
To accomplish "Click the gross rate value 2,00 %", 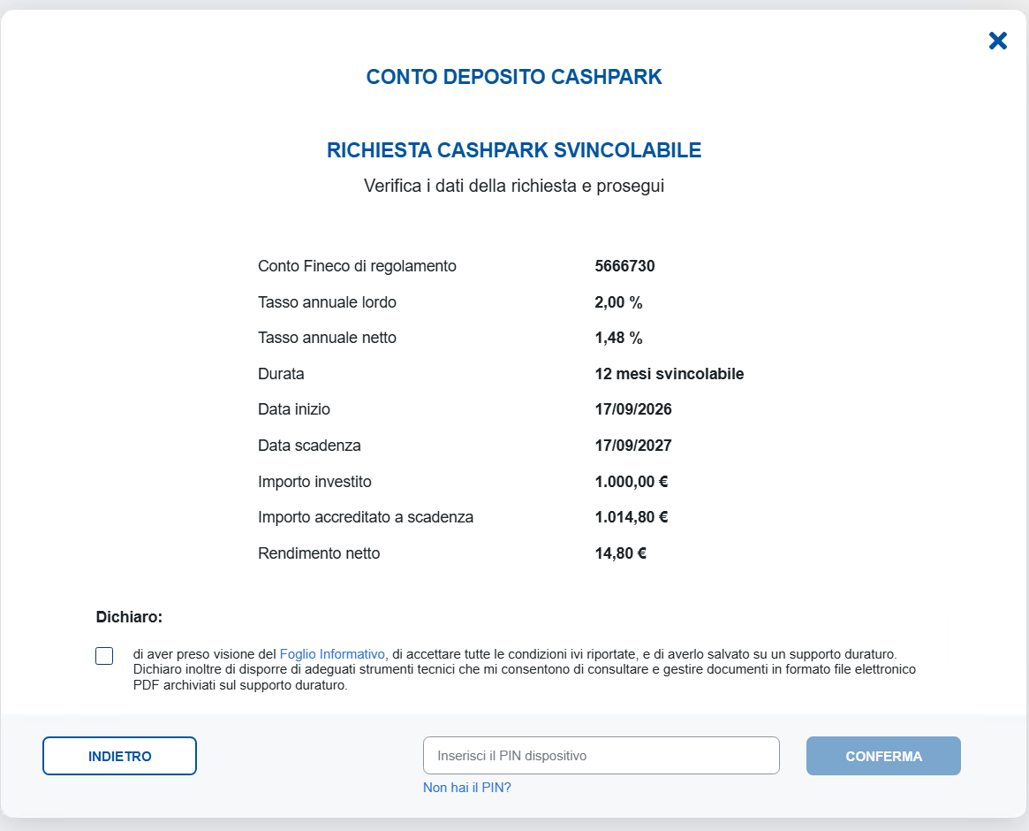I will (x=618, y=302).
